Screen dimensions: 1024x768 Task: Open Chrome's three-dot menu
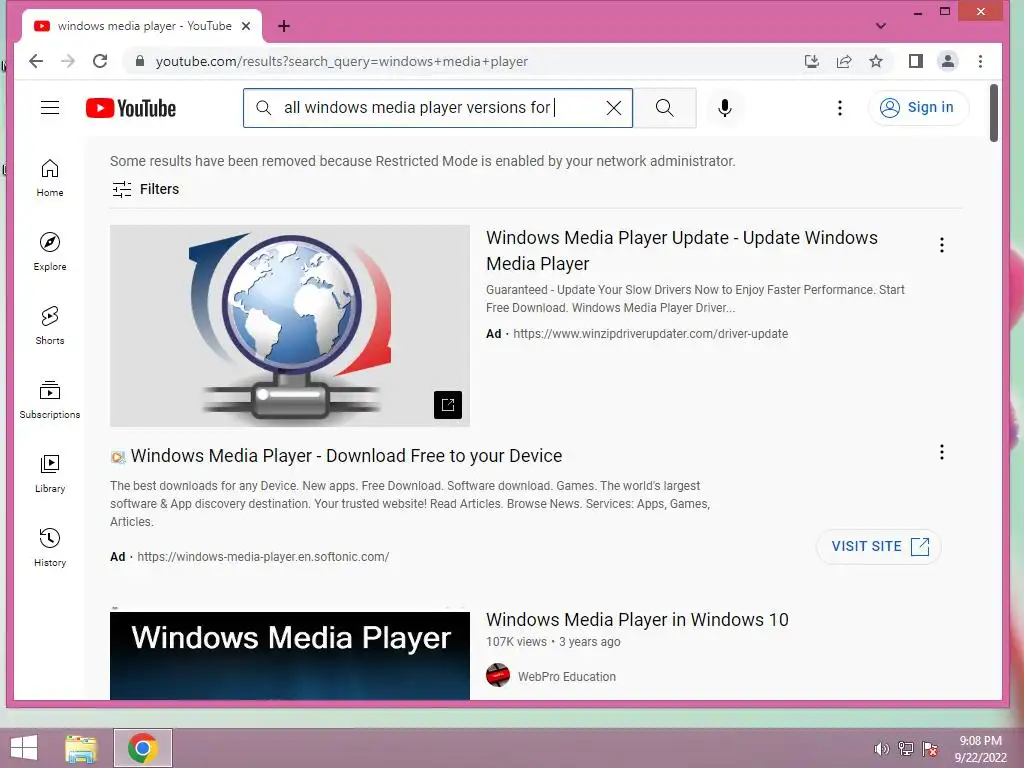pos(980,61)
